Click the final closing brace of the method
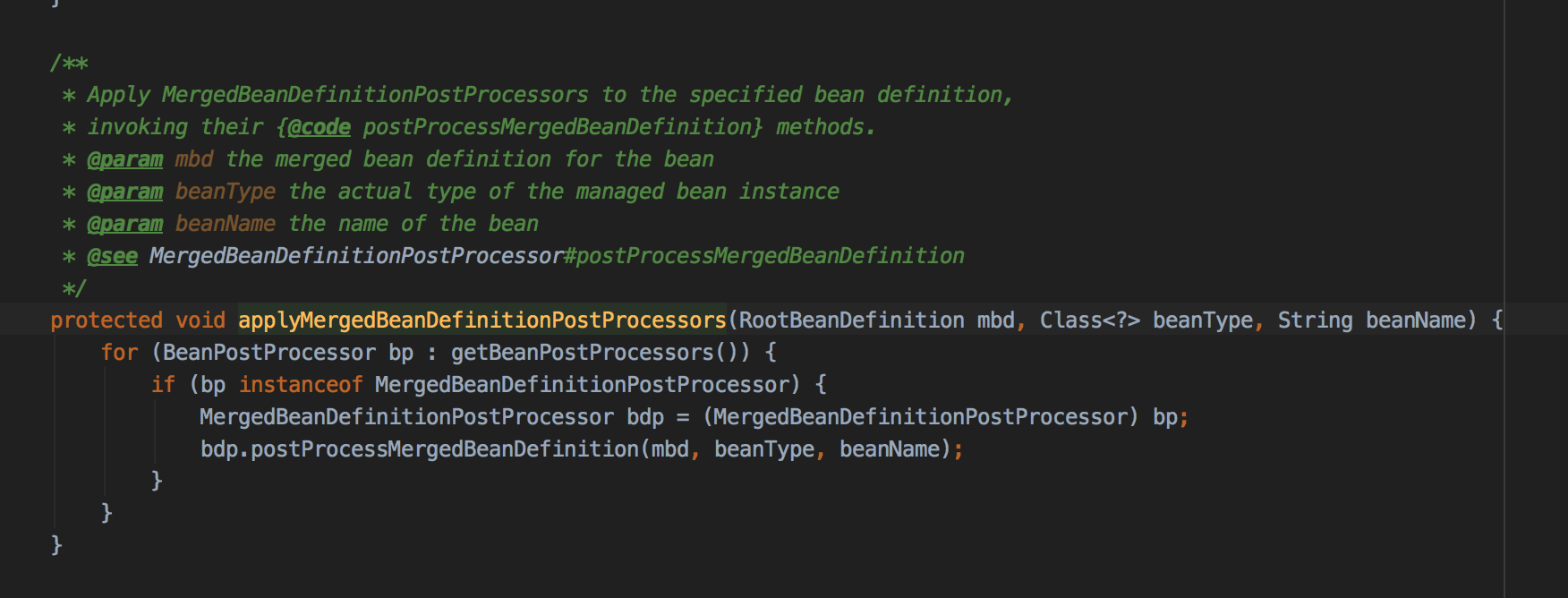The width and height of the screenshot is (1568, 598). (56, 544)
